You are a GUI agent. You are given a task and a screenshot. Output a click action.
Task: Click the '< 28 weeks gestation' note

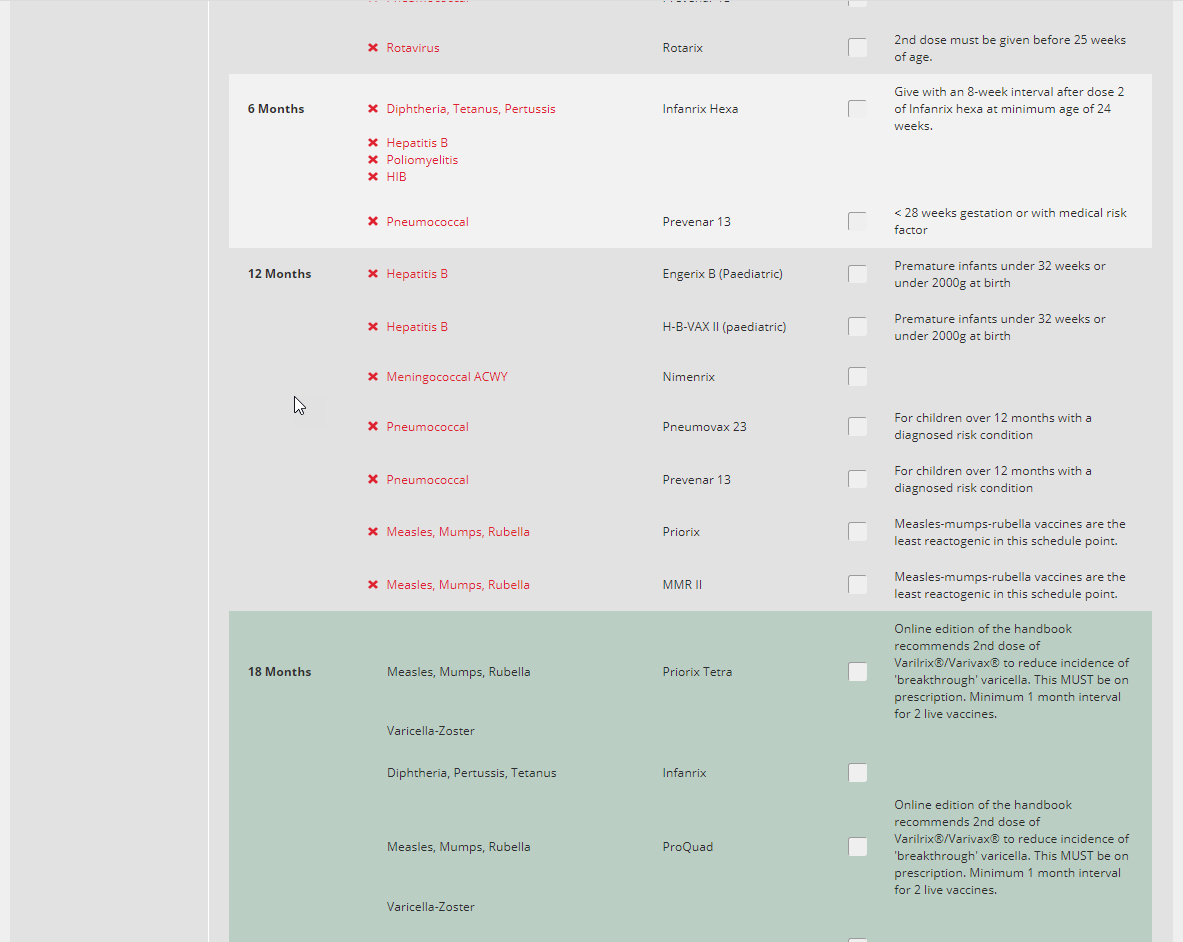coord(1010,222)
